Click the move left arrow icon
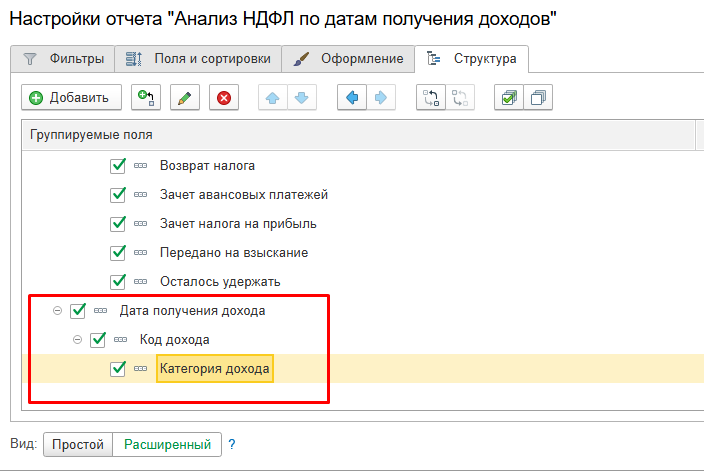This screenshot has height=471, width=704. pyautogui.click(x=352, y=97)
